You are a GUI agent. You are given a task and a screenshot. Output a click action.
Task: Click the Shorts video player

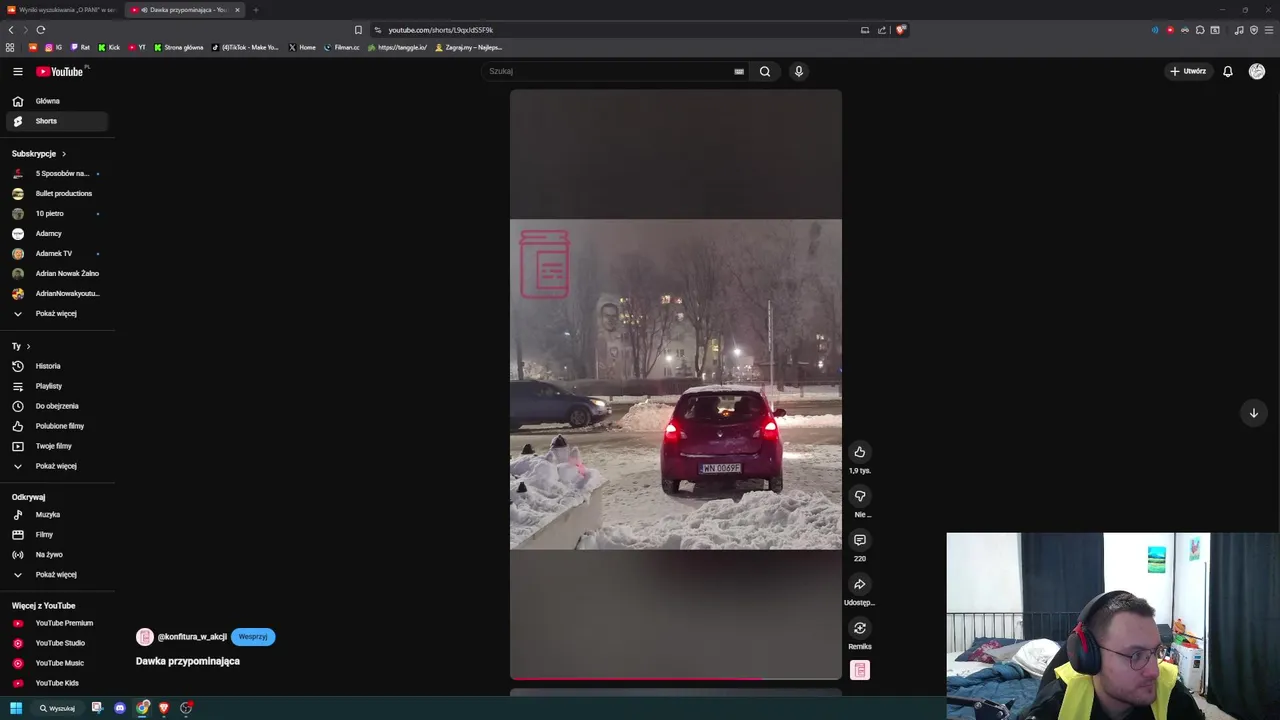[676, 384]
